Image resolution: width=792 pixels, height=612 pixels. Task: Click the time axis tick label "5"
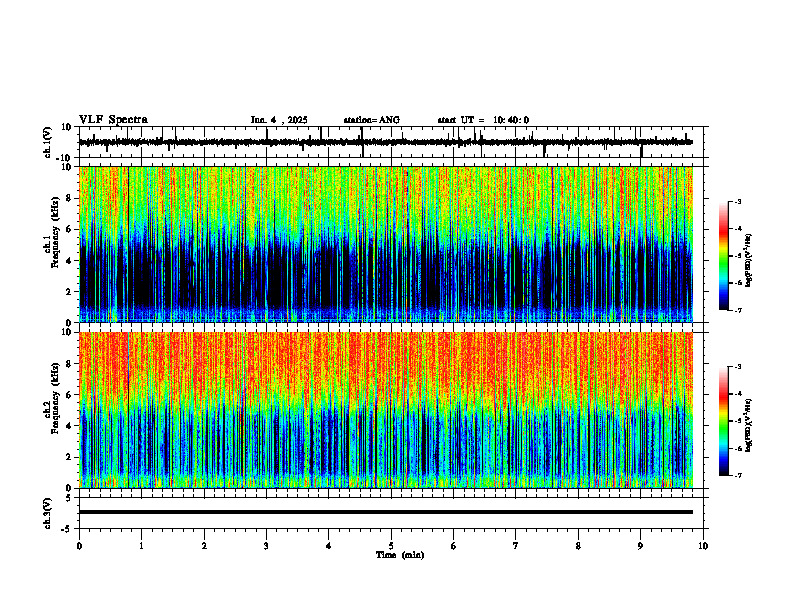coord(391,546)
